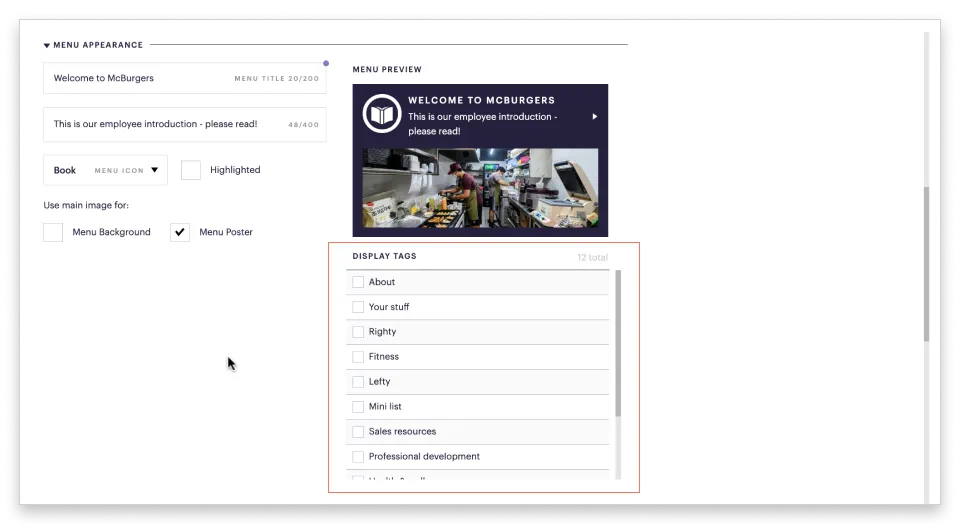Check the Professional development display tag
This screenshot has width=960, height=524.
tap(358, 457)
